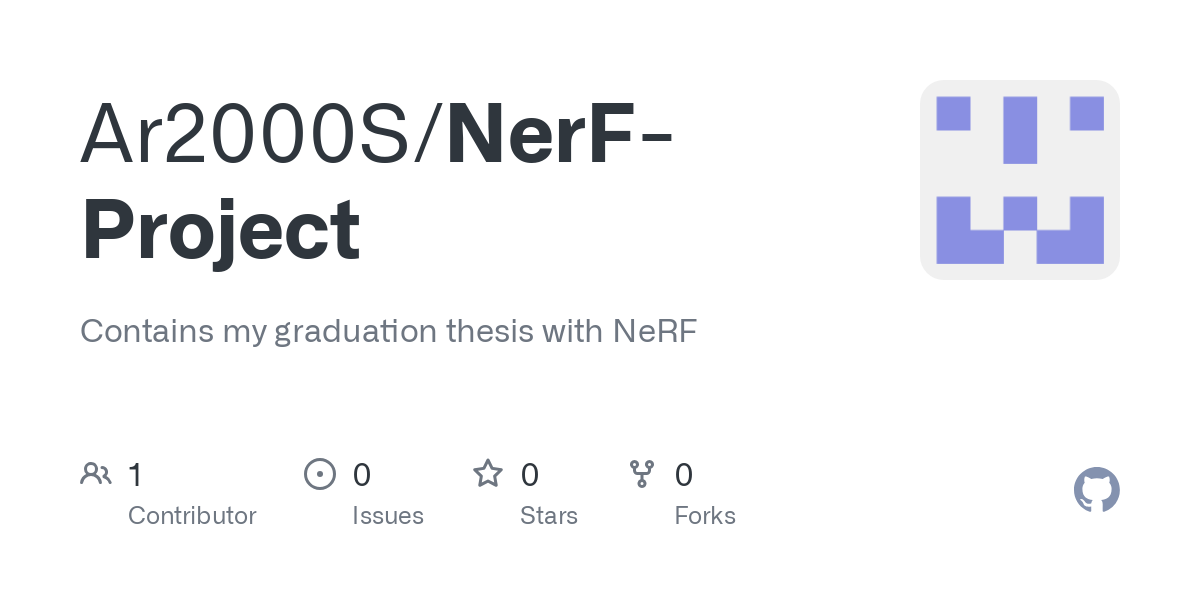This screenshot has width=1200, height=600.
Task: Select the Issues label
Action: pyautogui.click(x=388, y=516)
